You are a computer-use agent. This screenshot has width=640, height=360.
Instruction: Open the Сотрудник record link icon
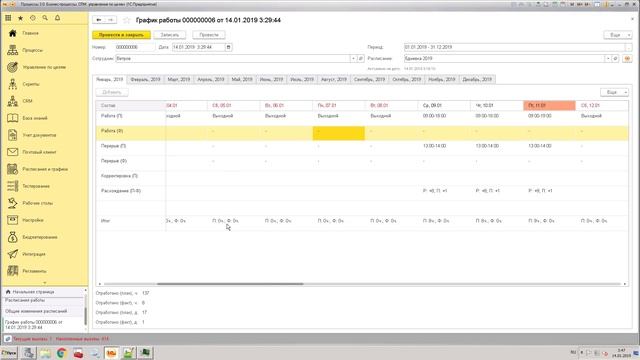coord(361,59)
